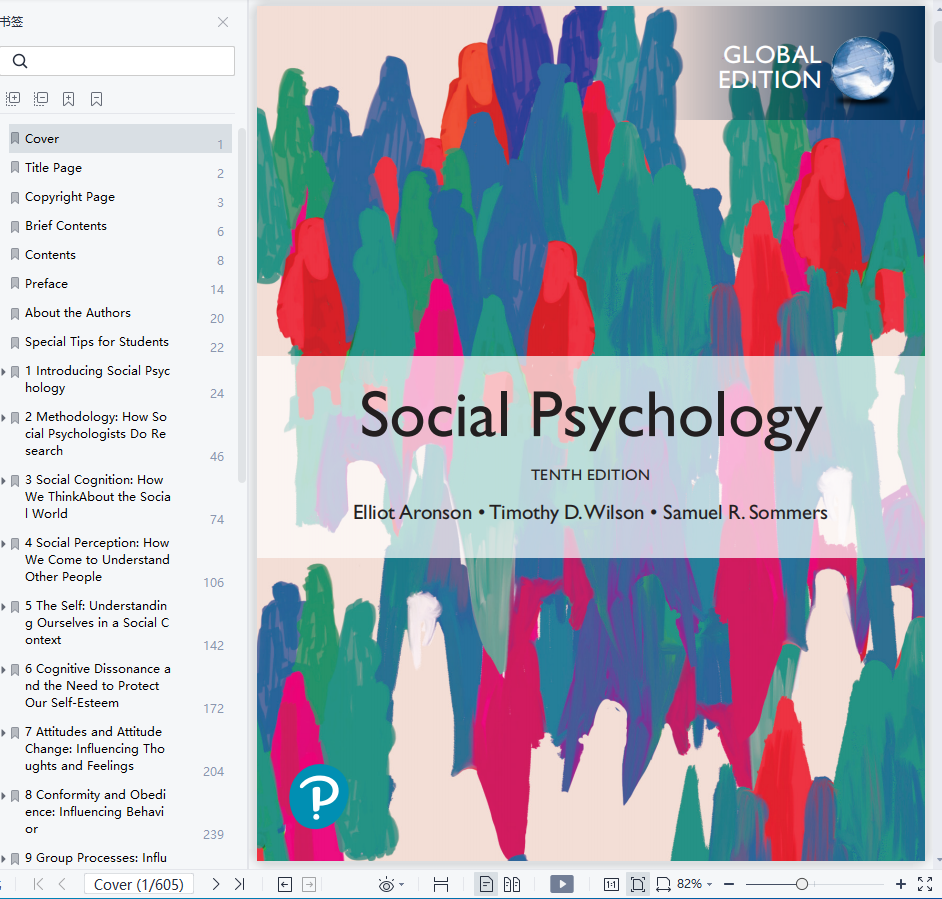The width and height of the screenshot is (942, 899).
Task: Select the Contents bookmark
Action: pyautogui.click(x=120, y=254)
